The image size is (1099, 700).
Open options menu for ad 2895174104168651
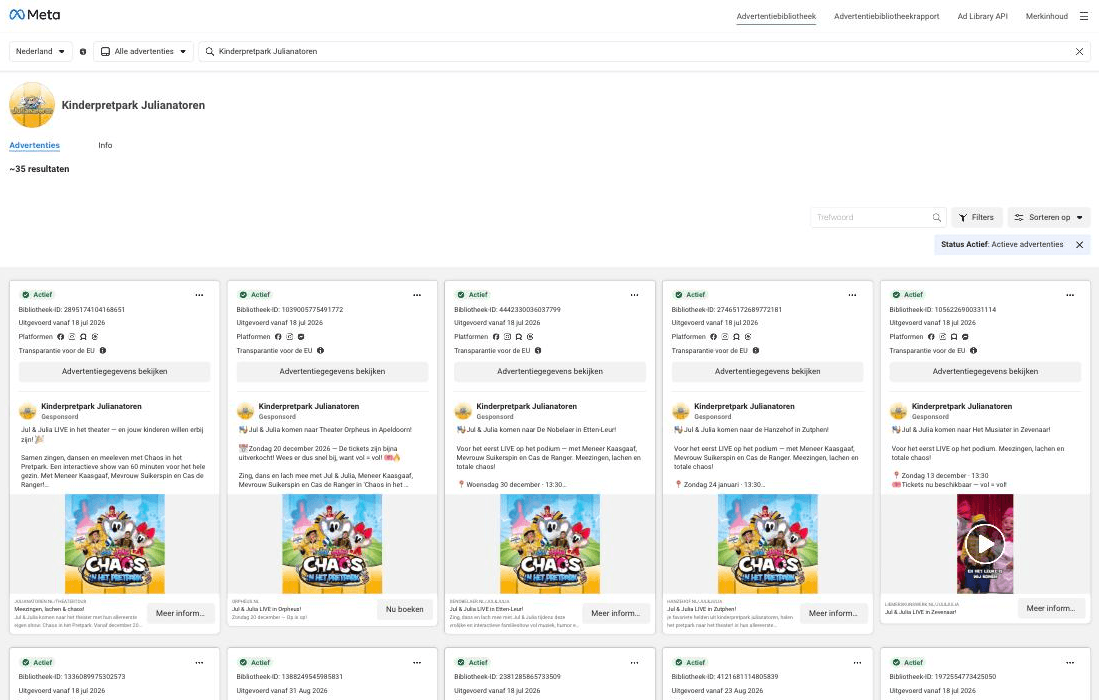[x=199, y=295]
